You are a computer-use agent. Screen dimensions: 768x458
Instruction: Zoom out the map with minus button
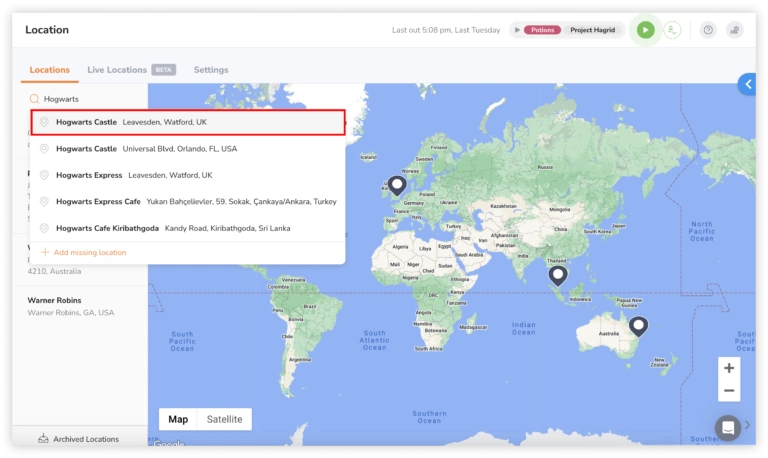click(729, 390)
